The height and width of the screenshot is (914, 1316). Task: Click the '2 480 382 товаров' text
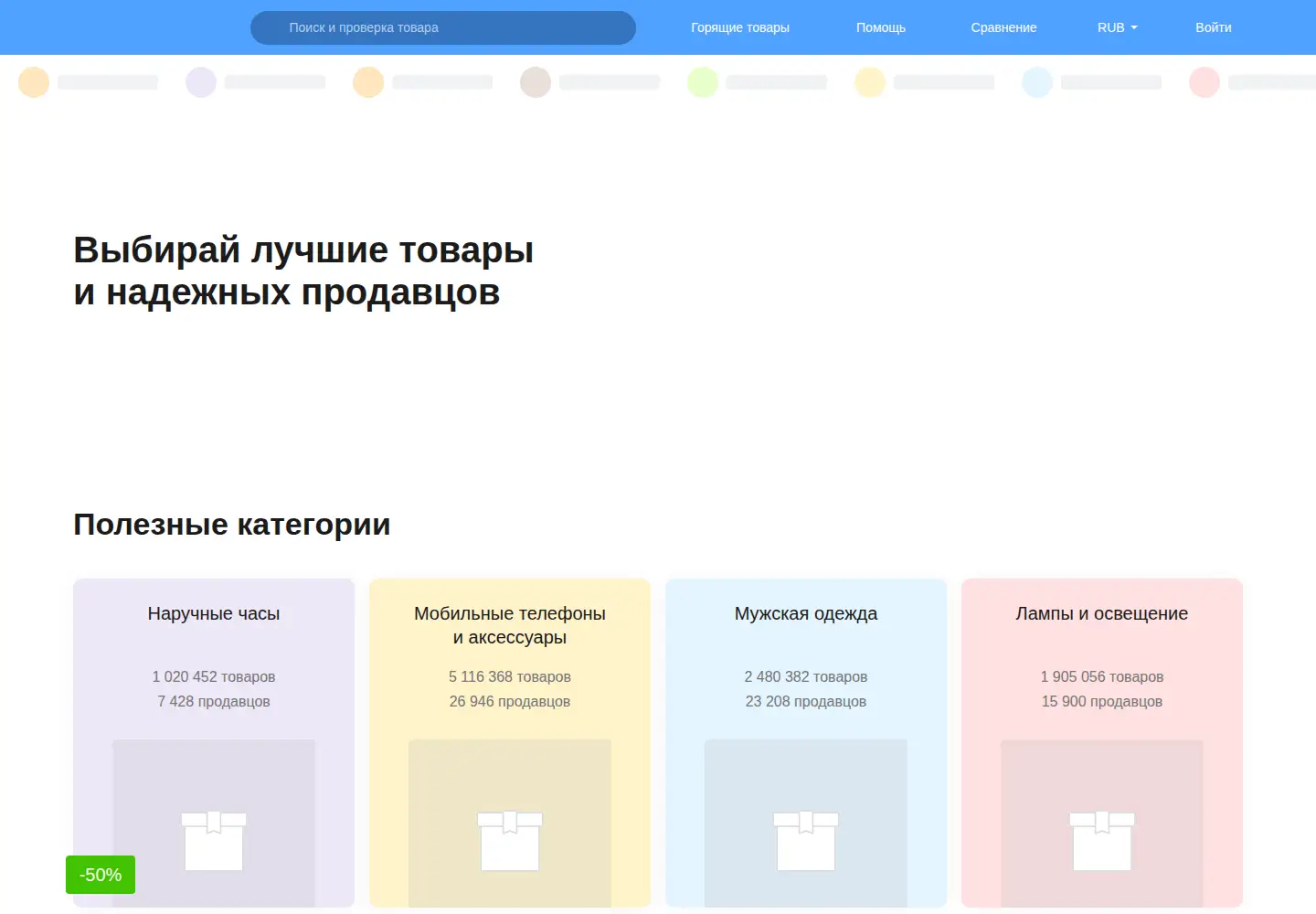click(806, 676)
